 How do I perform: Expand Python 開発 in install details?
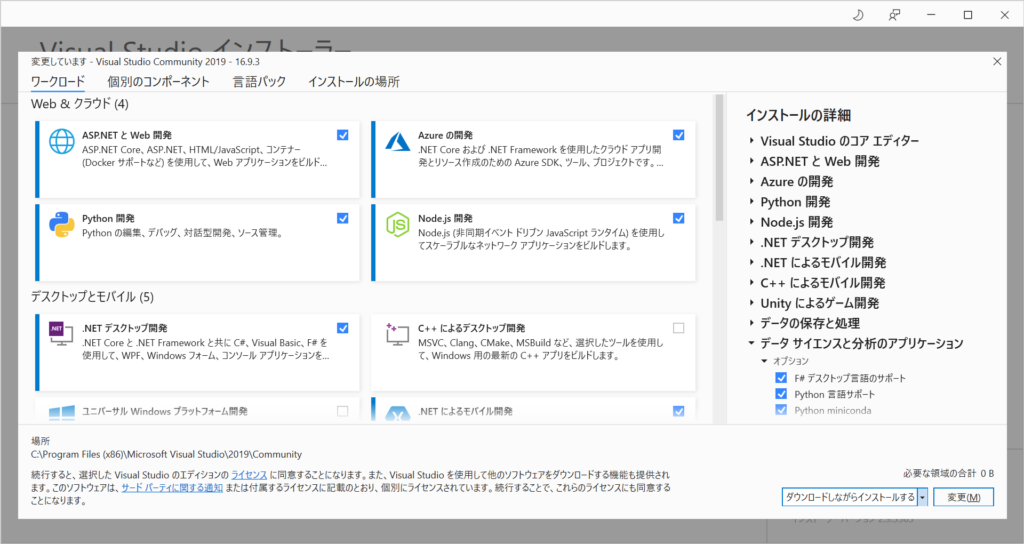(x=752, y=201)
